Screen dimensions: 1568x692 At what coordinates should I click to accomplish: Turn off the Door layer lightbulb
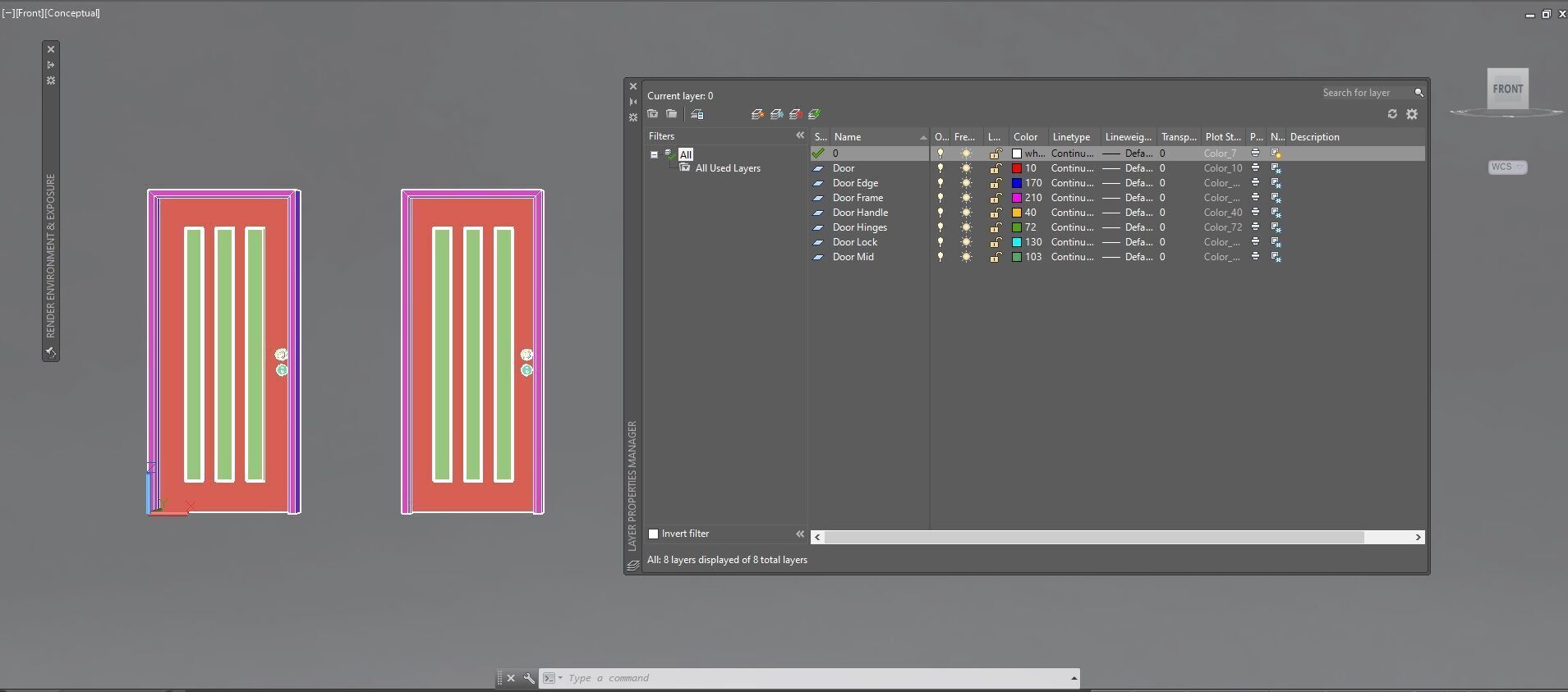pyautogui.click(x=940, y=167)
